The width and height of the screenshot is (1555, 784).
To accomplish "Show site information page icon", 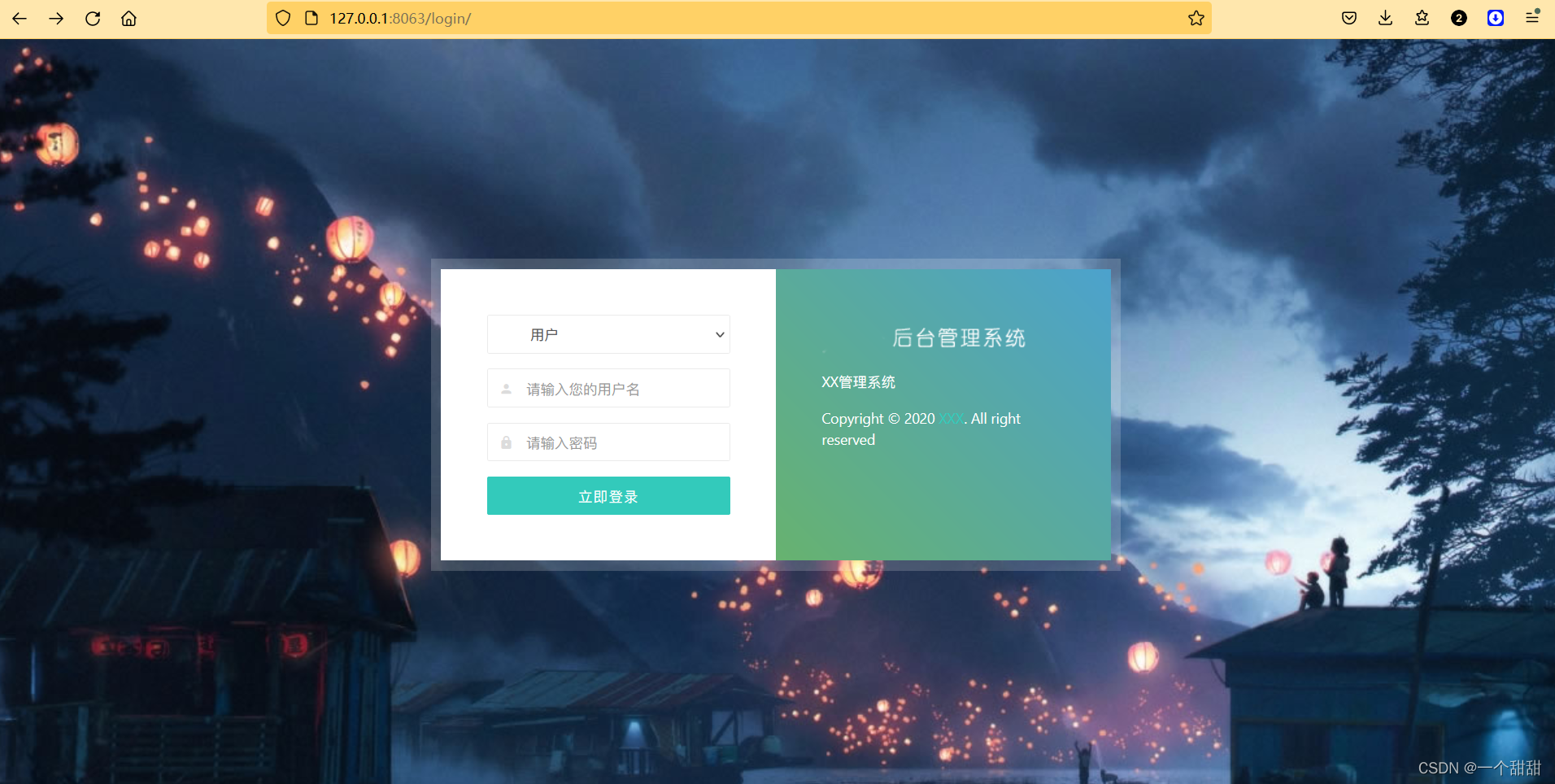I will [x=311, y=18].
